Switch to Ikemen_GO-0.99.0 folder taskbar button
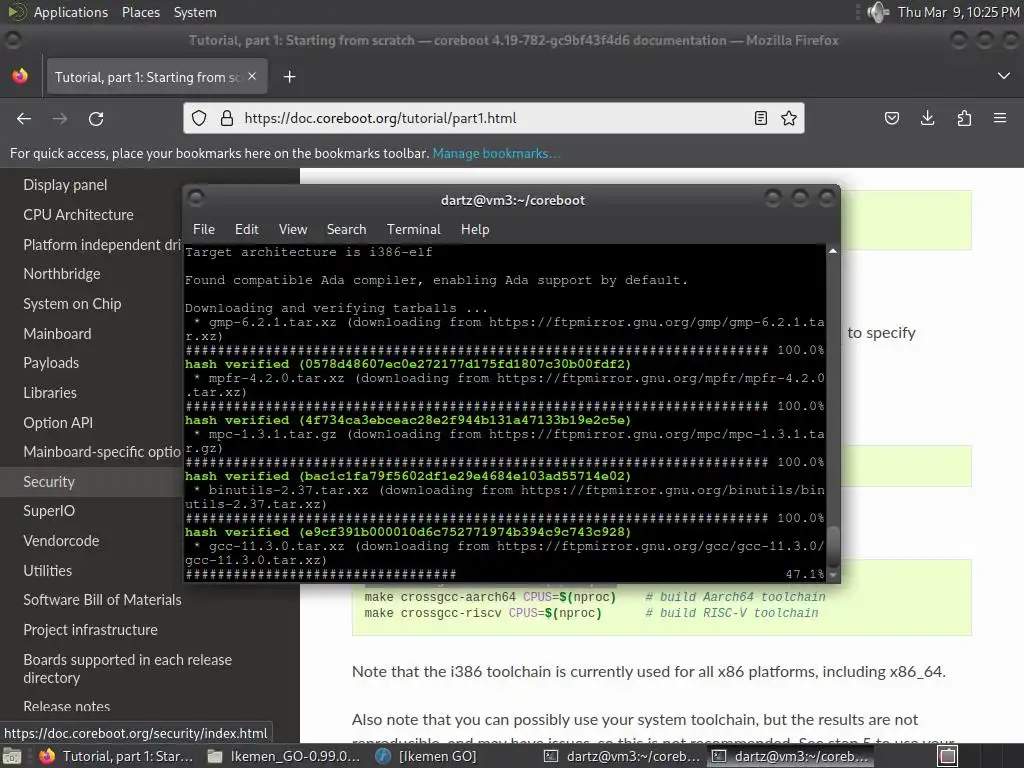The height and width of the screenshot is (768, 1024). point(284,756)
